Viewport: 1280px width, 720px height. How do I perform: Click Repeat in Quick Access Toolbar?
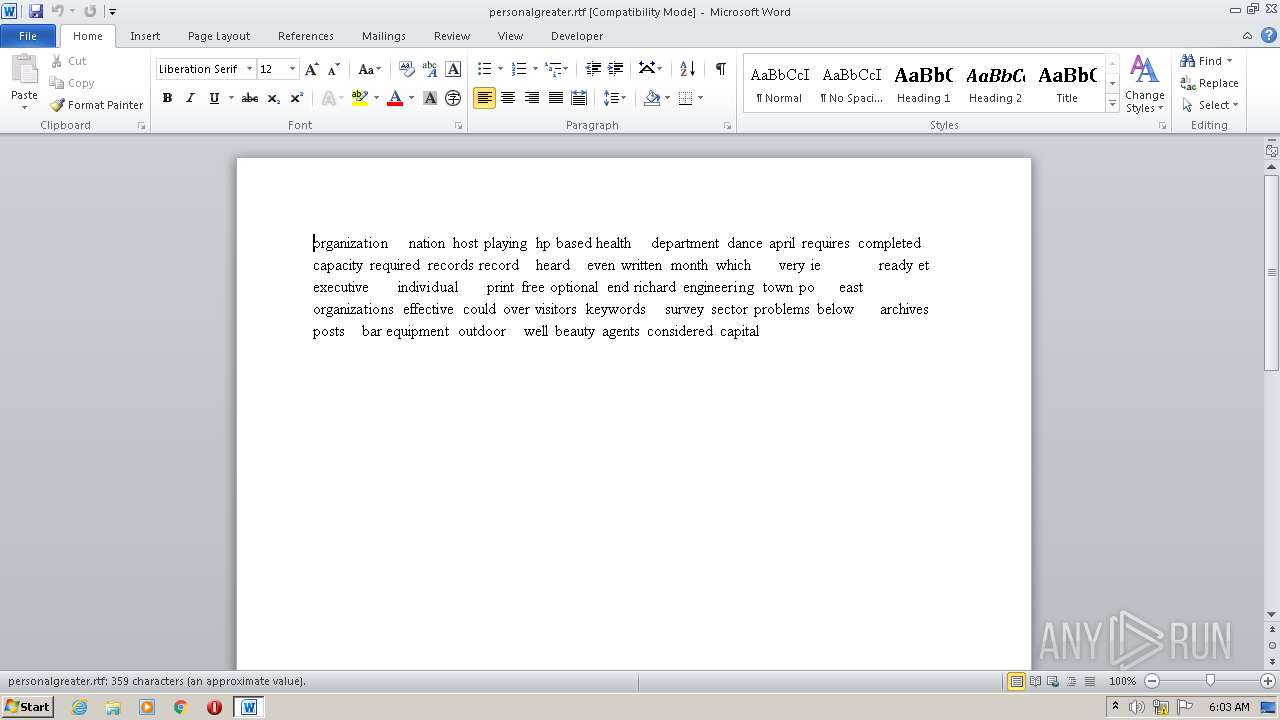point(90,11)
